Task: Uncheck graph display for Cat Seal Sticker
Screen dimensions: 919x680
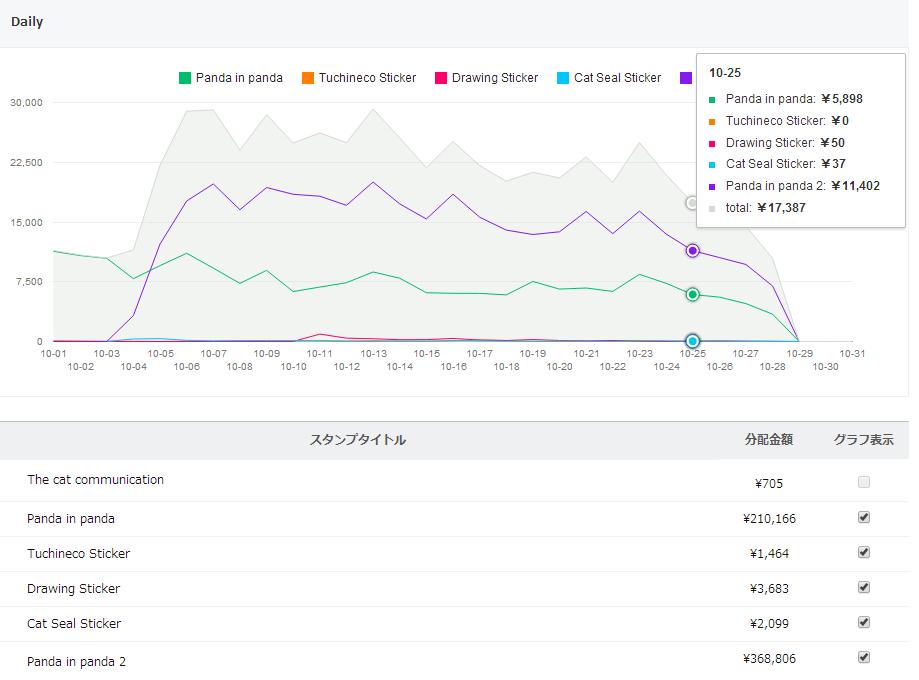Action: tap(864, 622)
